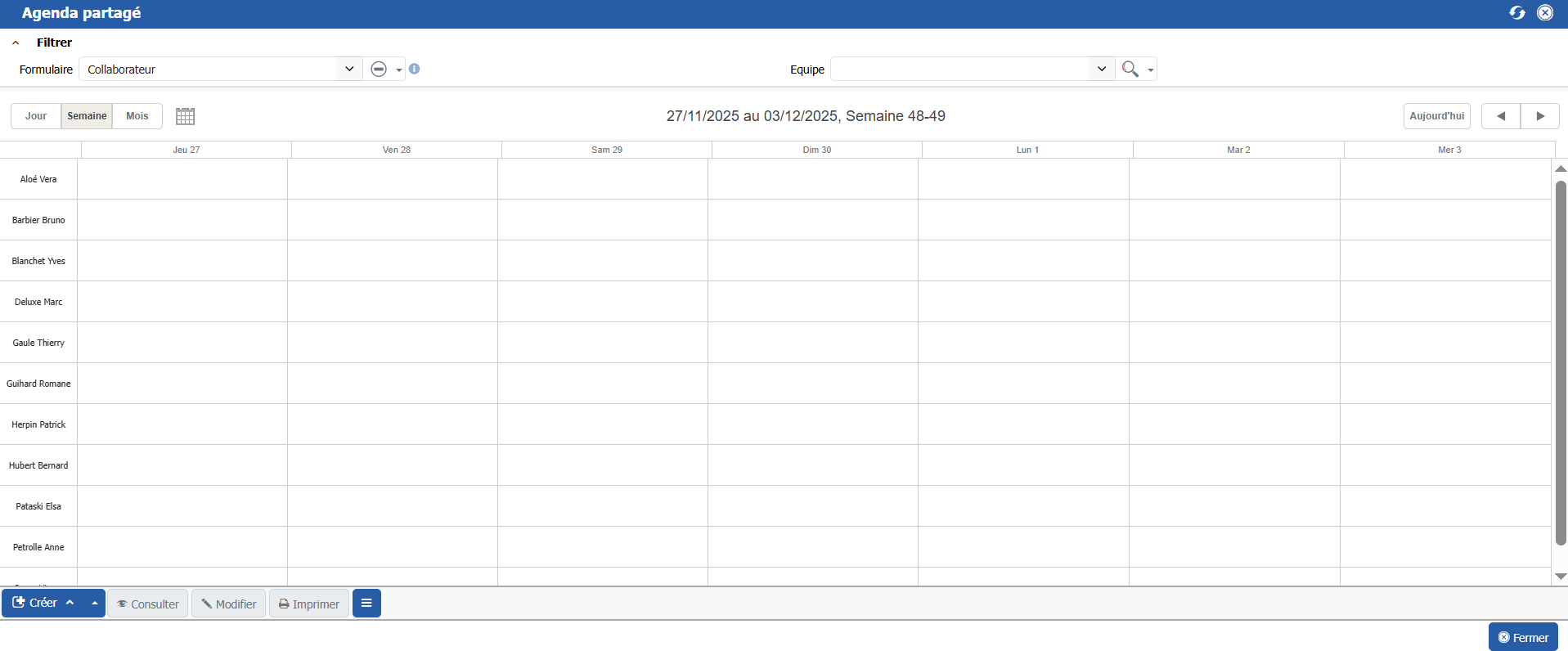This screenshot has width=1568, height=651.
Task: Open the Equipe dropdown list
Action: point(1101,70)
